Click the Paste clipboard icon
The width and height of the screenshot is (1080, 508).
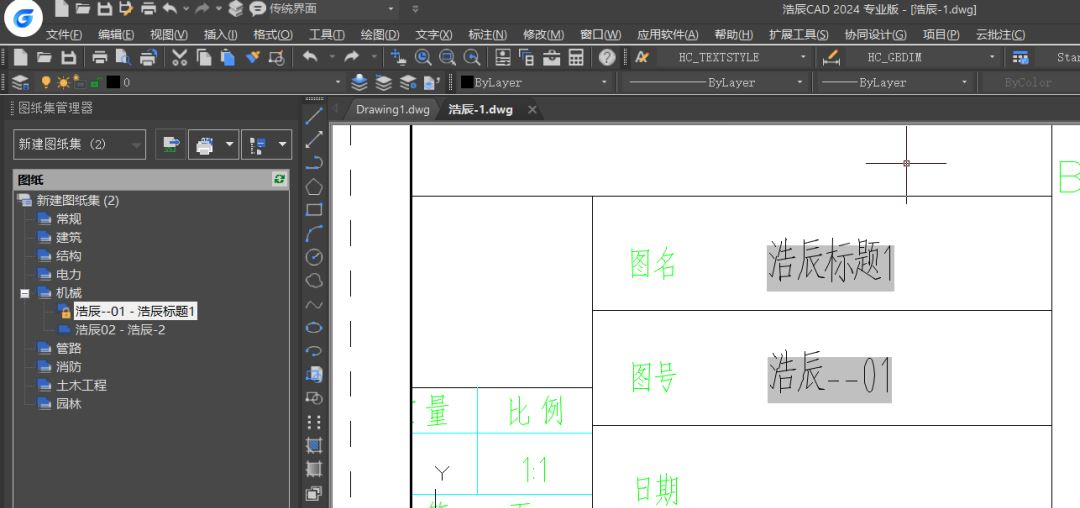click(x=228, y=57)
